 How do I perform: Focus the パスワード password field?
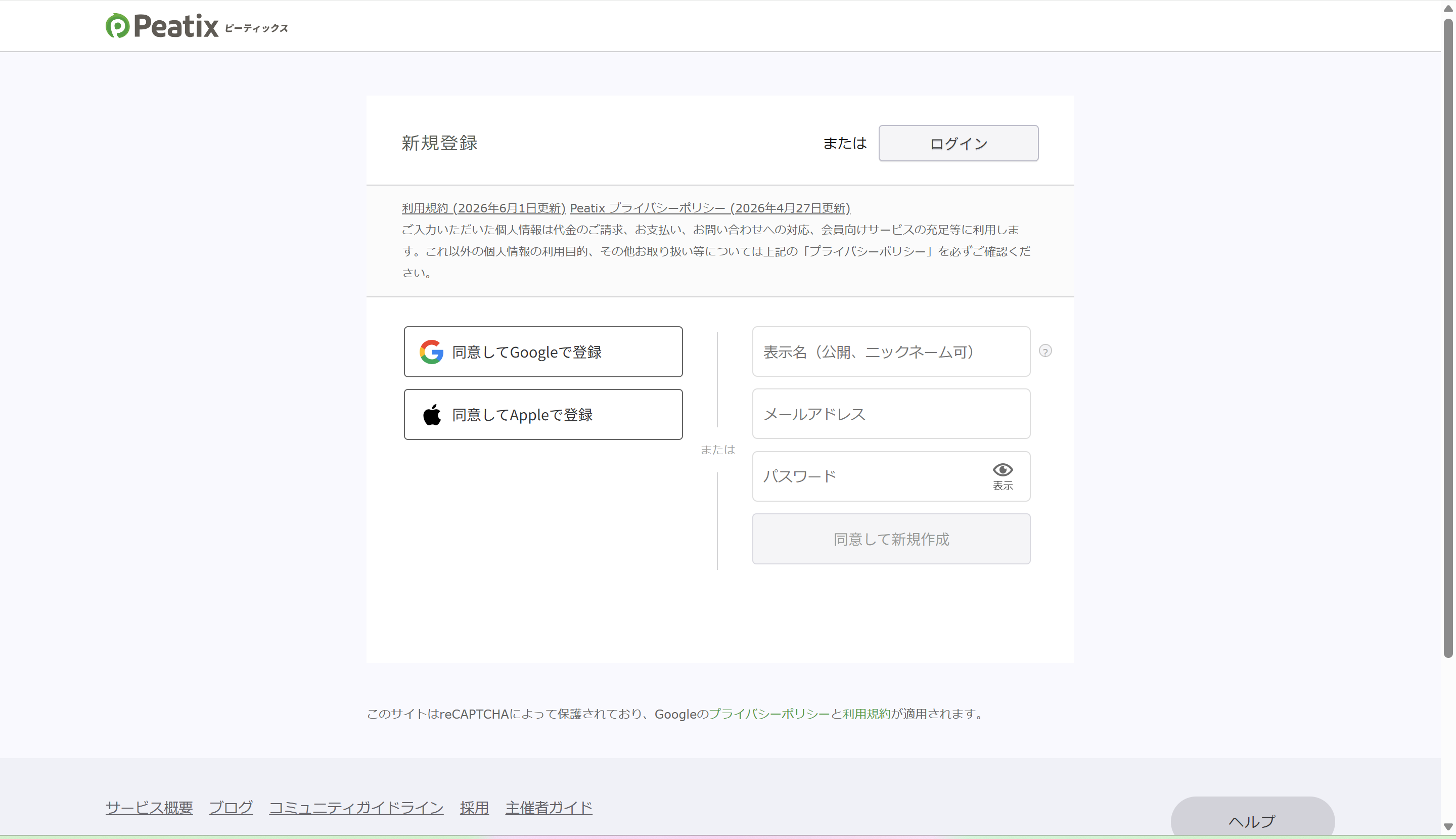(x=890, y=476)
